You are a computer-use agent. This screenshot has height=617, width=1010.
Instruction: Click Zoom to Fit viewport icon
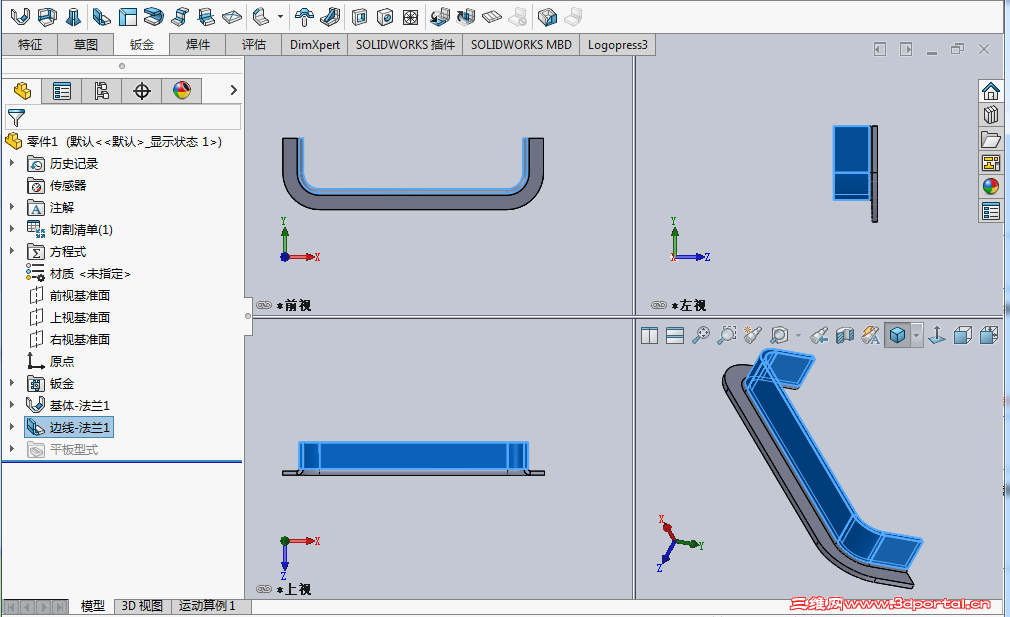[x=700, y=335]
